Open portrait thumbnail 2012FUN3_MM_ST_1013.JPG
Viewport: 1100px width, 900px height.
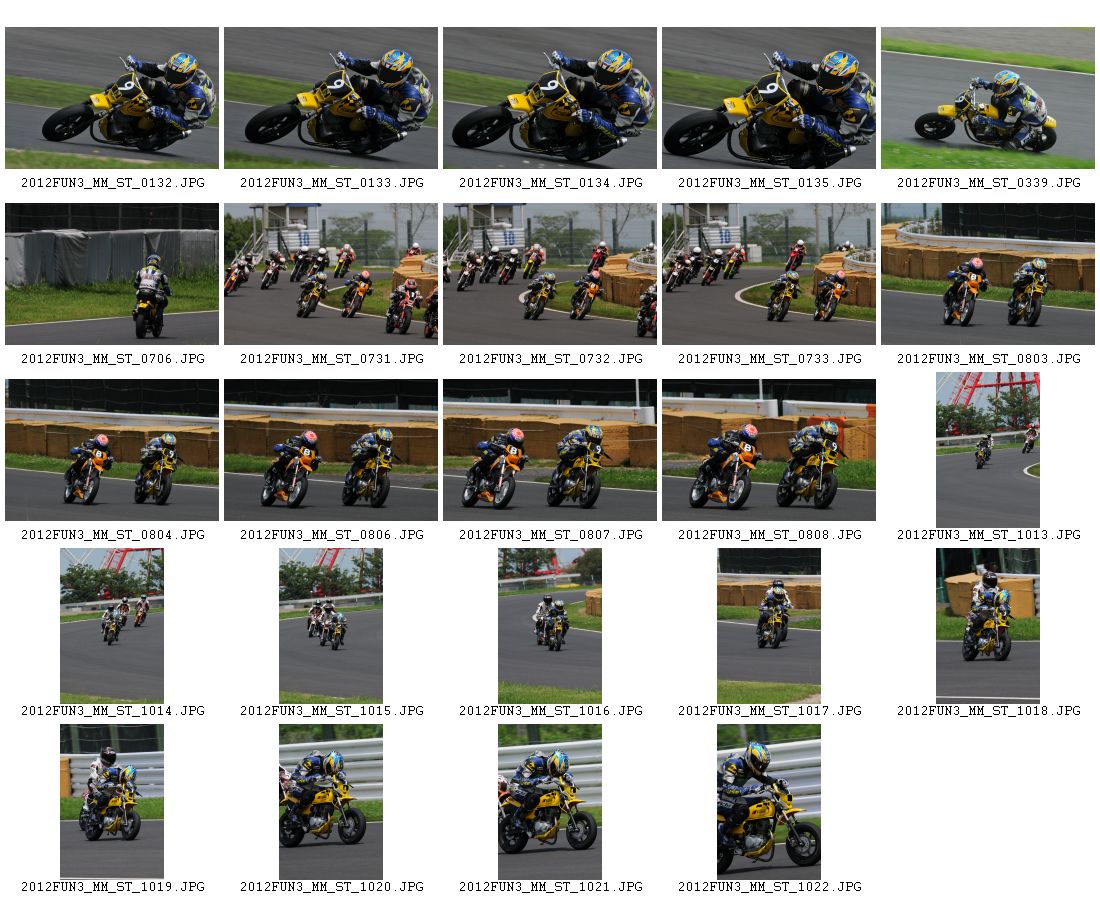(988, 450)
